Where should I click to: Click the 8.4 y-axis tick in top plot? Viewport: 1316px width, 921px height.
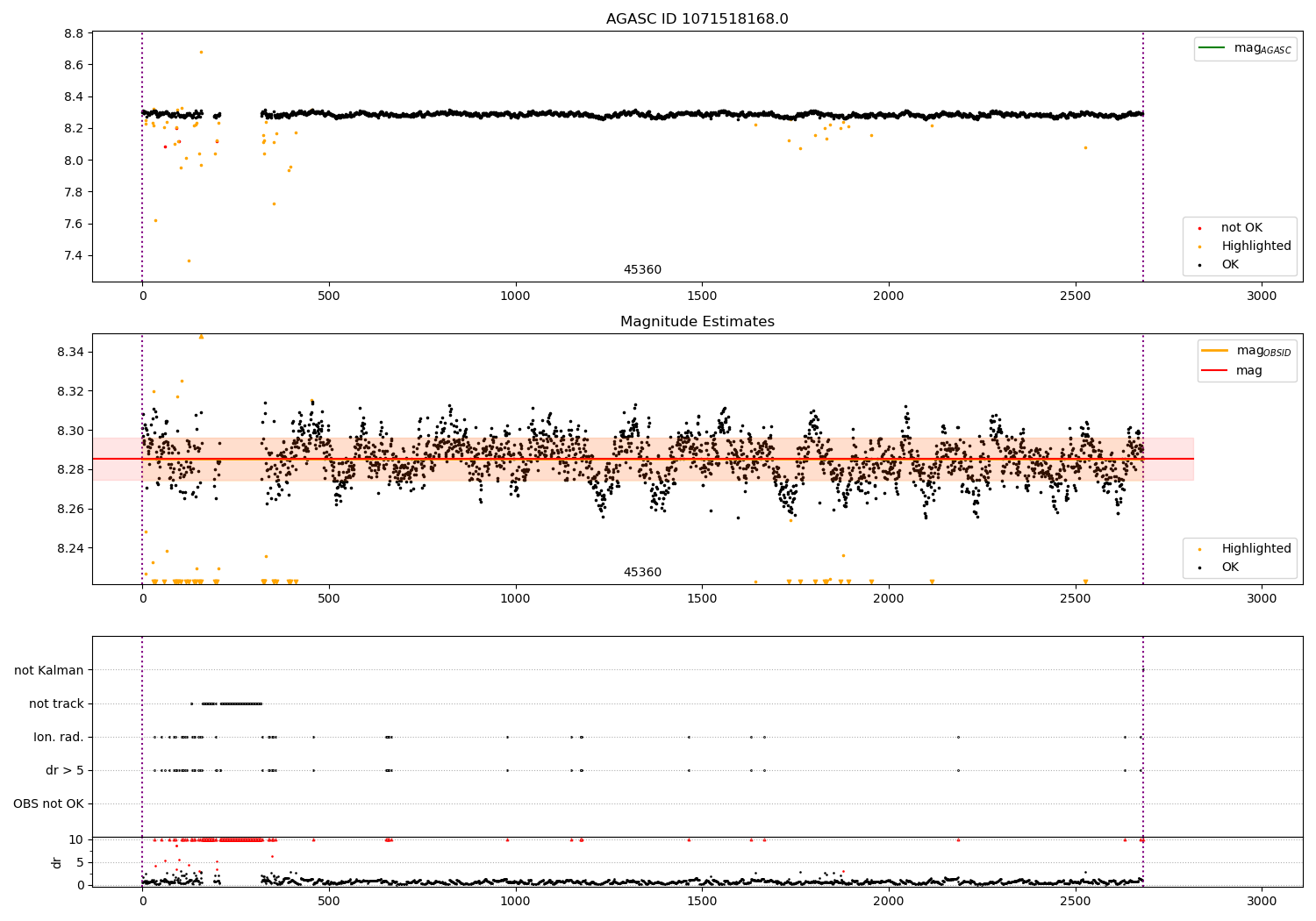[75, 96]
